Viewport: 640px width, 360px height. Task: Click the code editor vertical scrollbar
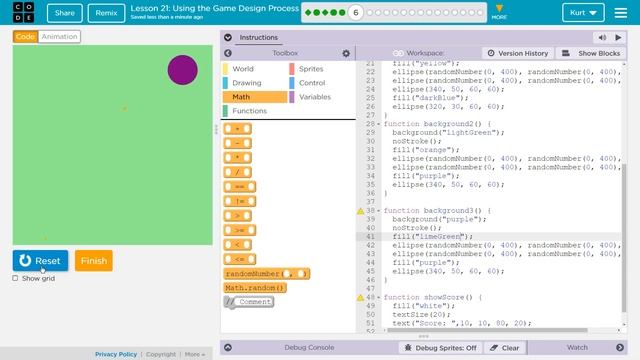624,238
